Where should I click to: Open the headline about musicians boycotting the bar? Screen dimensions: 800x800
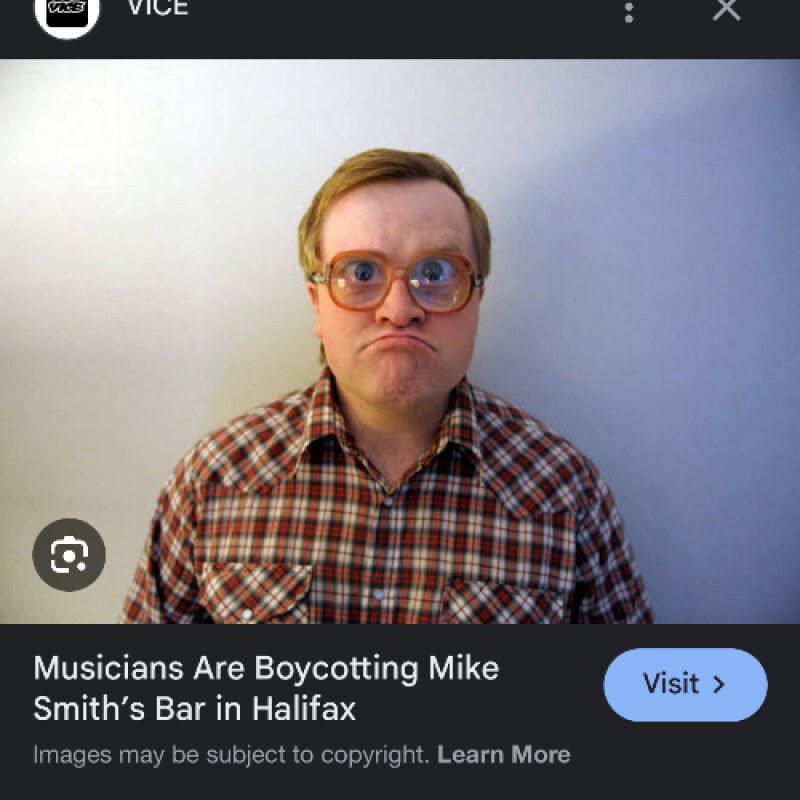[266, 688]
